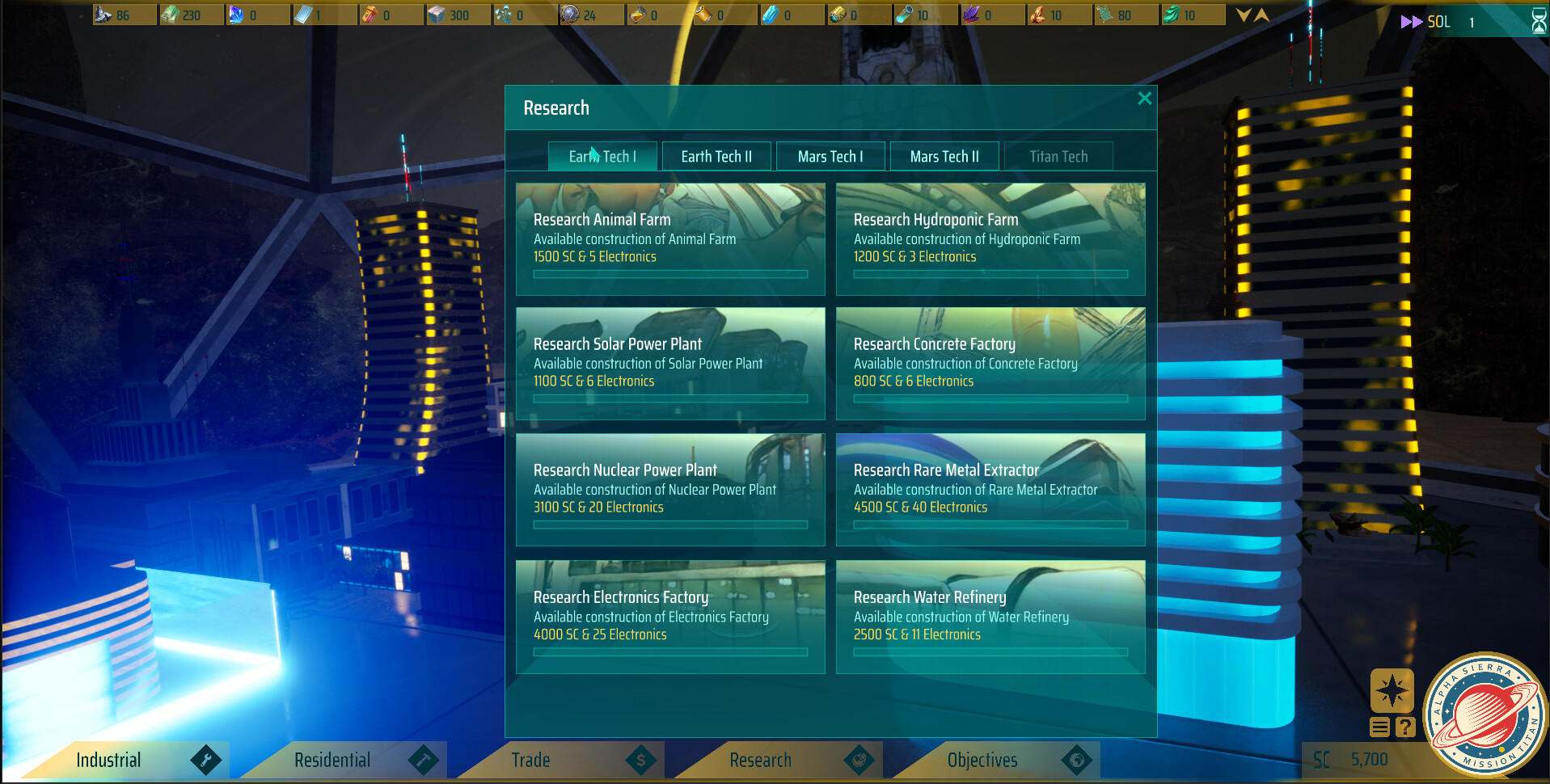Click the question mark help icon
1550x784 pixels.
[1405, 727]
